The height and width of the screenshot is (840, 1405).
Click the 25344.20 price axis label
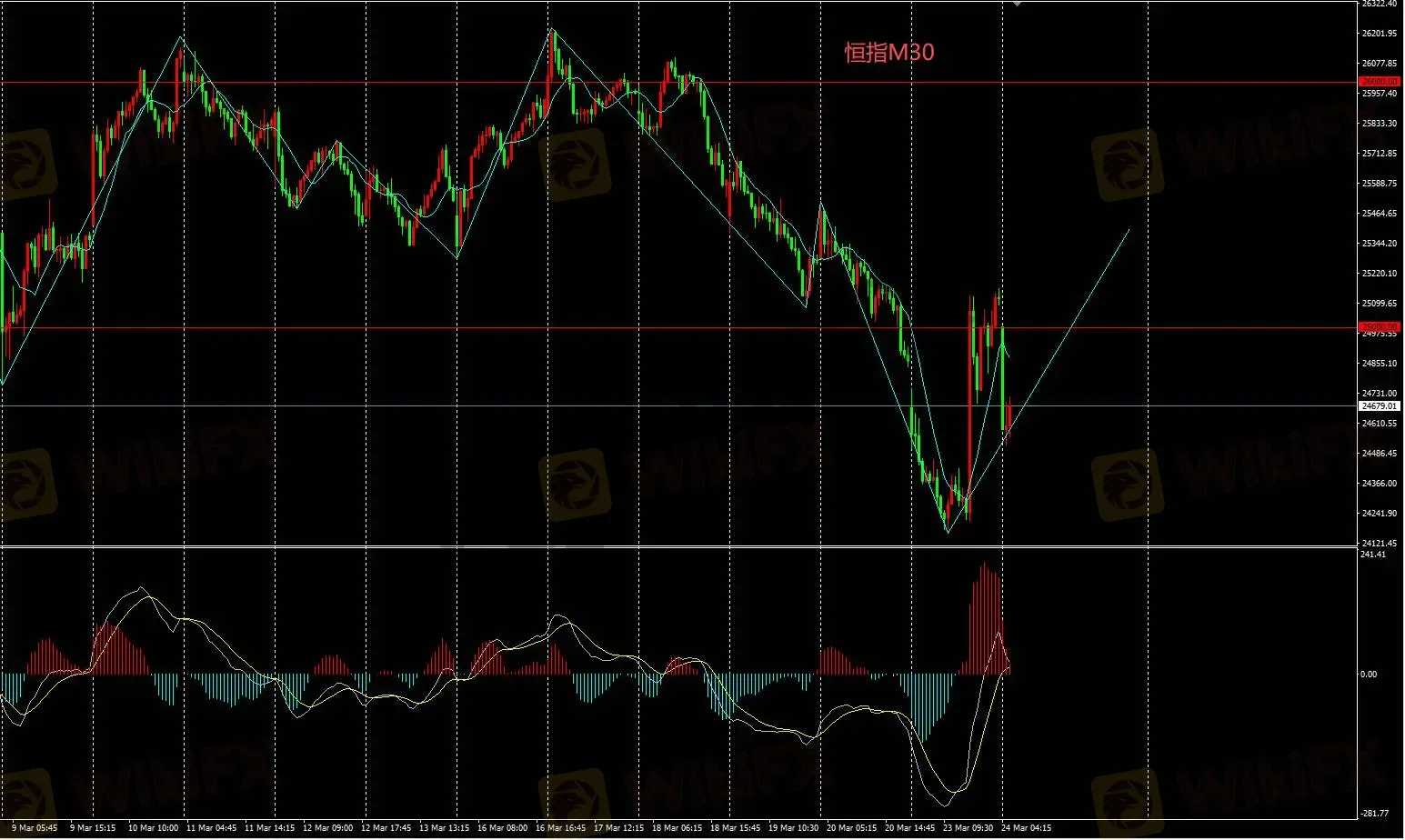(x=1380, y=244)
